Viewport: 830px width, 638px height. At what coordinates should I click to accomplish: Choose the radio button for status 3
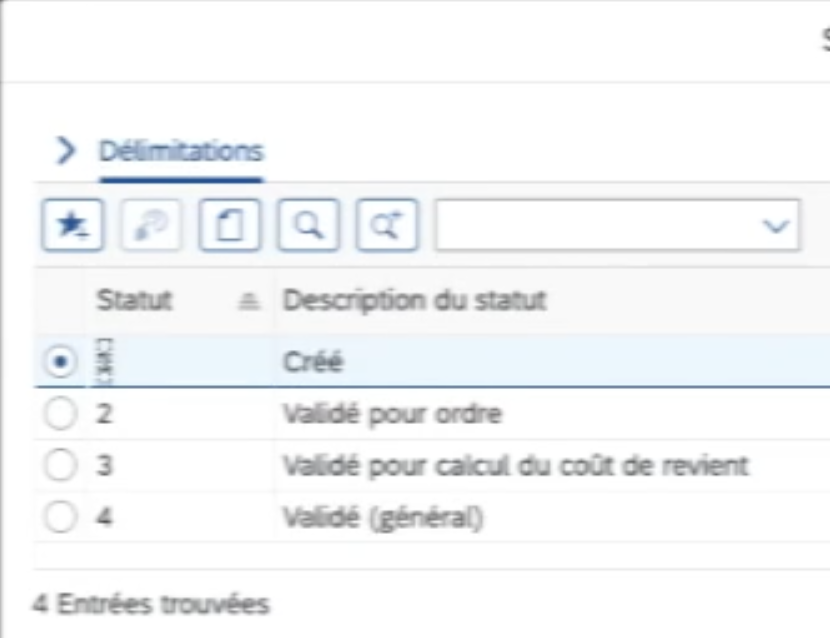[x=61, y=467]
